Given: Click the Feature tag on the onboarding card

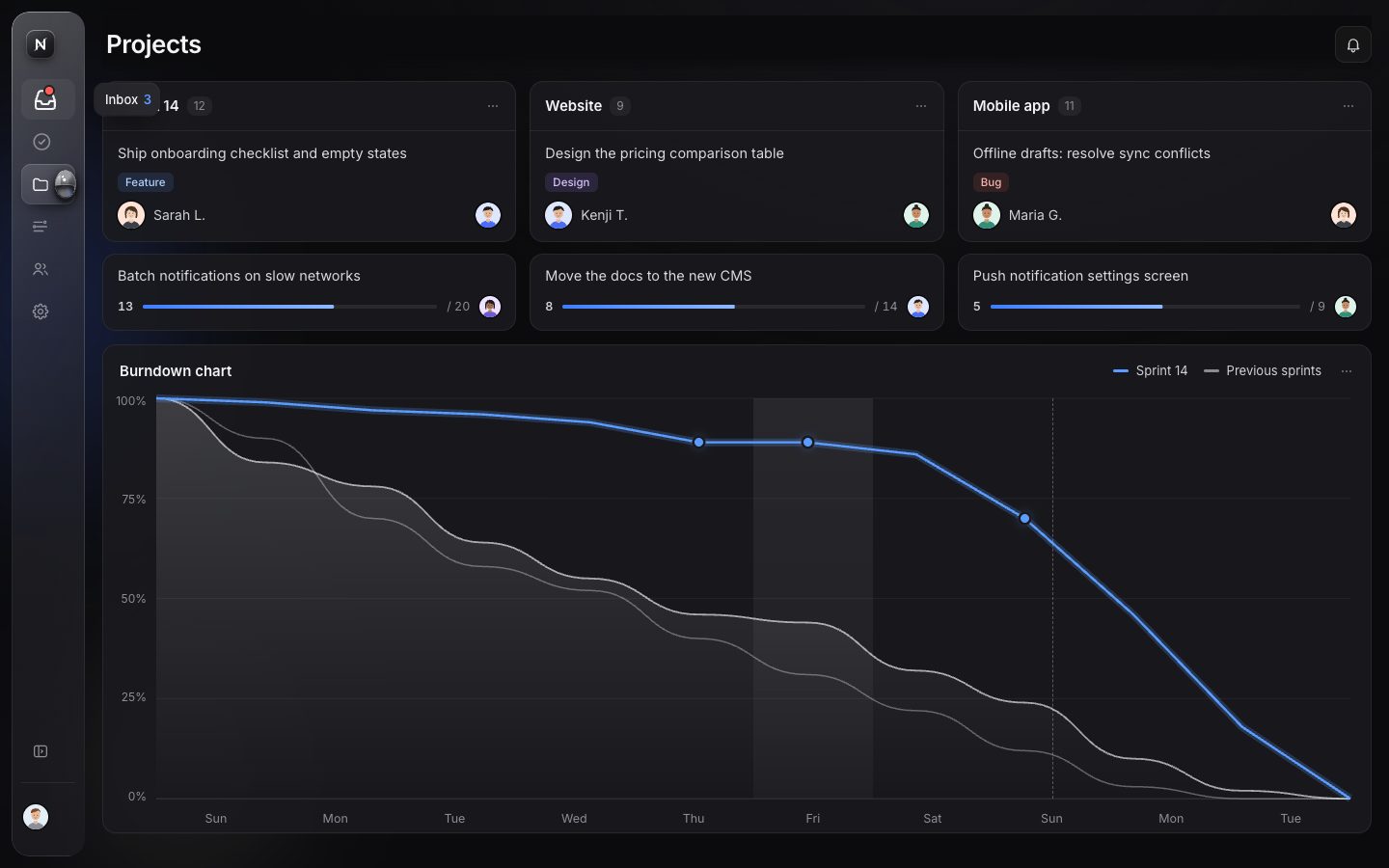Looking at the screenshot, I should [146, 182].
